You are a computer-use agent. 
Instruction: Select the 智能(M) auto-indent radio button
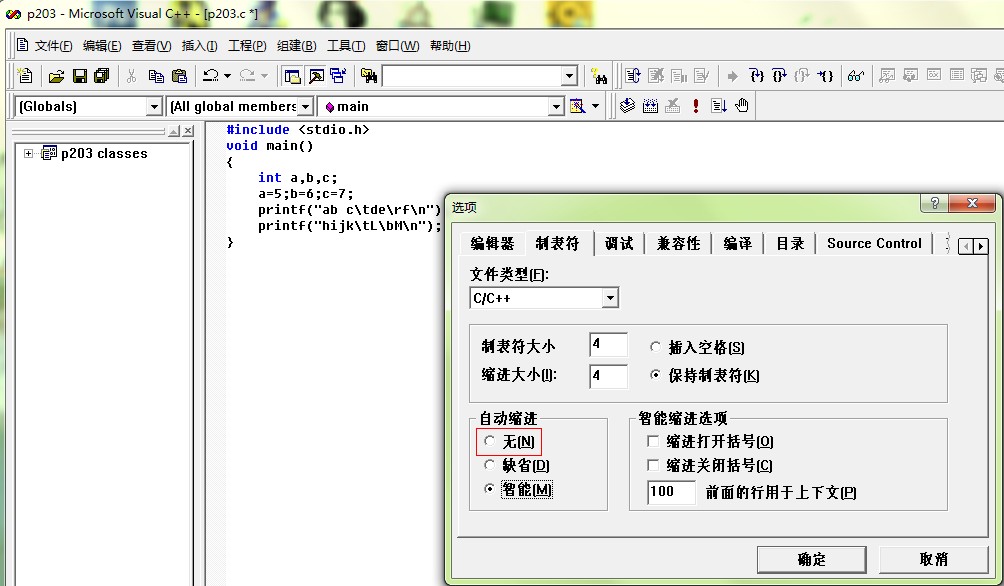point(490,489)
